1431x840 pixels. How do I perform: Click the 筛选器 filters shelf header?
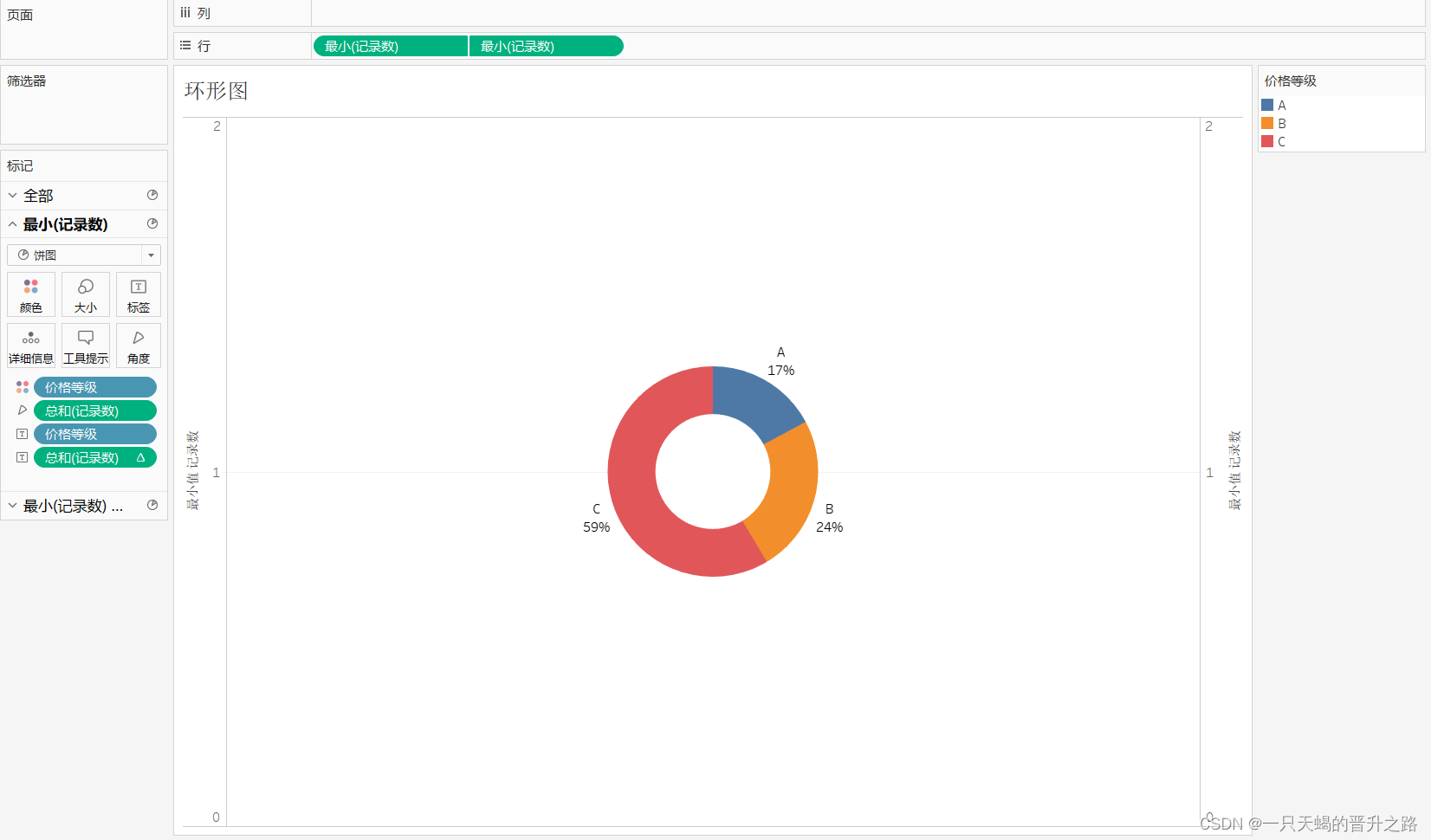[27, 81]
